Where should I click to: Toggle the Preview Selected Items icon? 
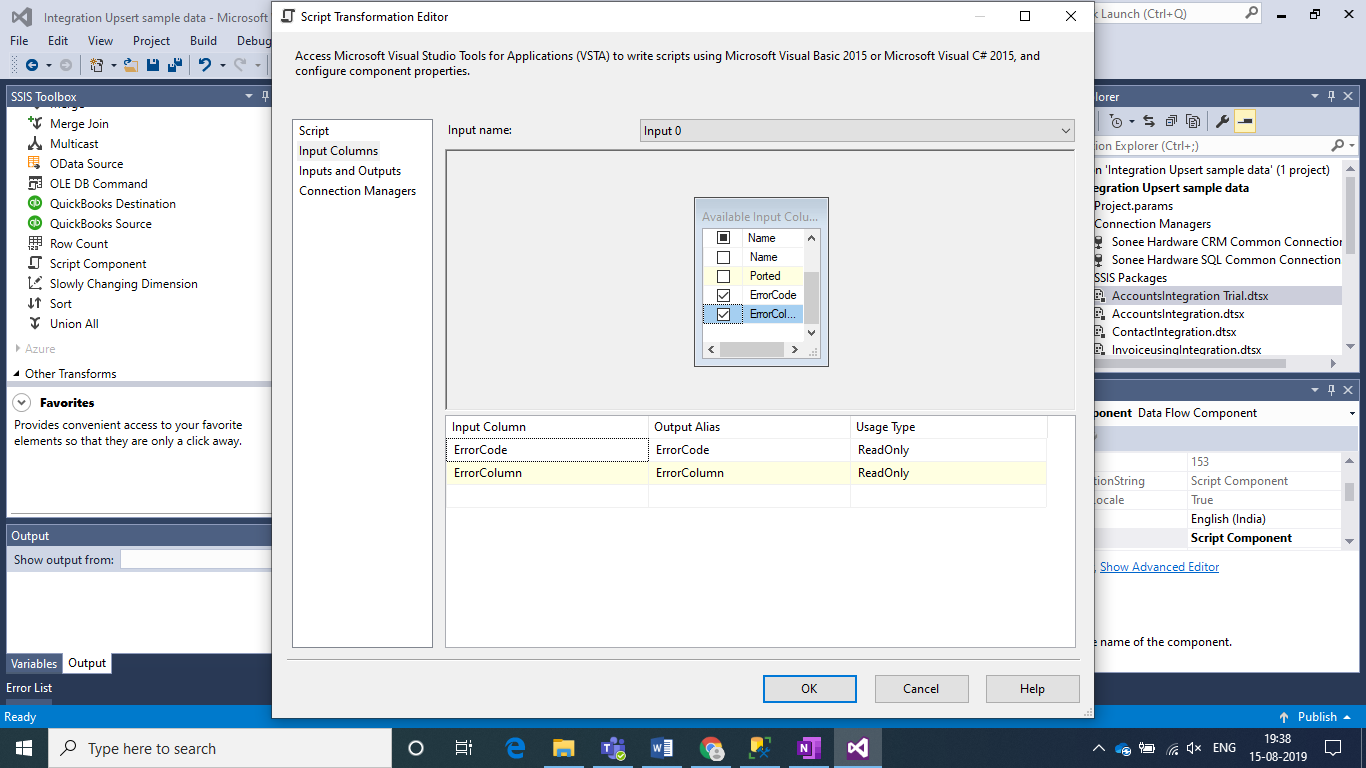(x=1244, y=121)
